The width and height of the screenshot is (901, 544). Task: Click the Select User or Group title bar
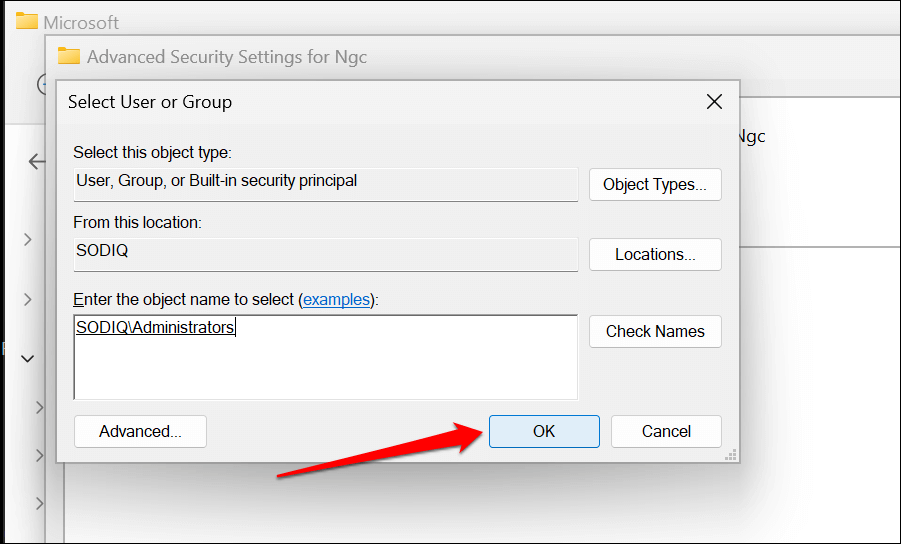click(x=380, y=101)
